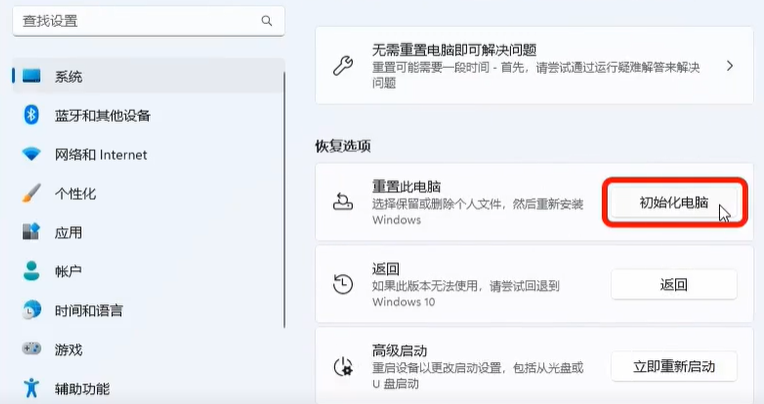Viewport: 764px width, 404px height.
Task: Click the 如果此版本无法使用 description text
Action: coord(466,294)
